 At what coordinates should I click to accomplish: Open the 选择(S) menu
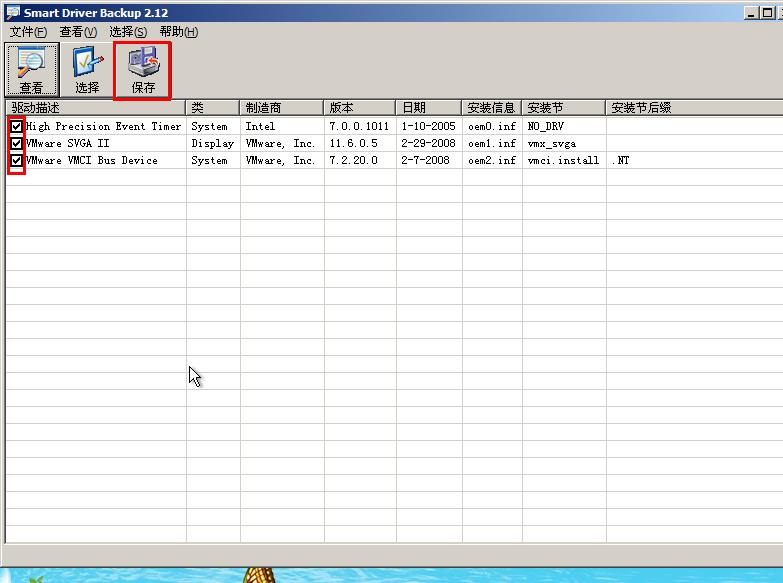pyautogui.click(x=128, y=32)
